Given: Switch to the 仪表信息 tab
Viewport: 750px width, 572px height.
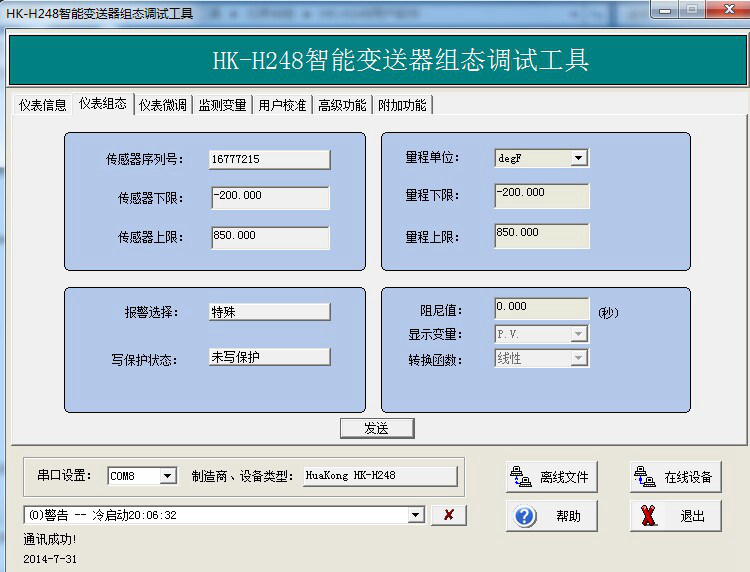Looking at the screenshot, I should (42, 105).
